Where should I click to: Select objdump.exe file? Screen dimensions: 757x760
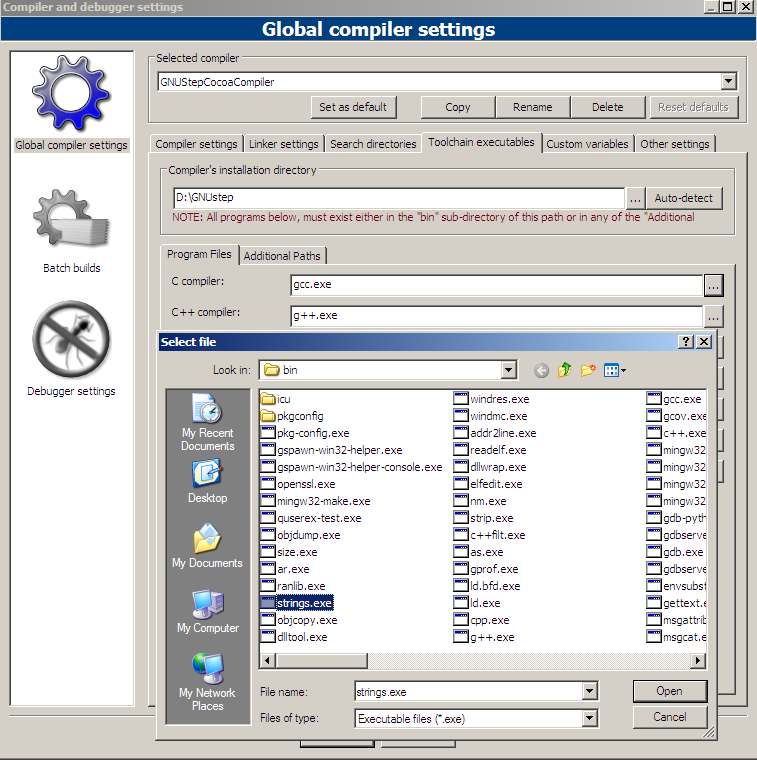pos(300,535)
